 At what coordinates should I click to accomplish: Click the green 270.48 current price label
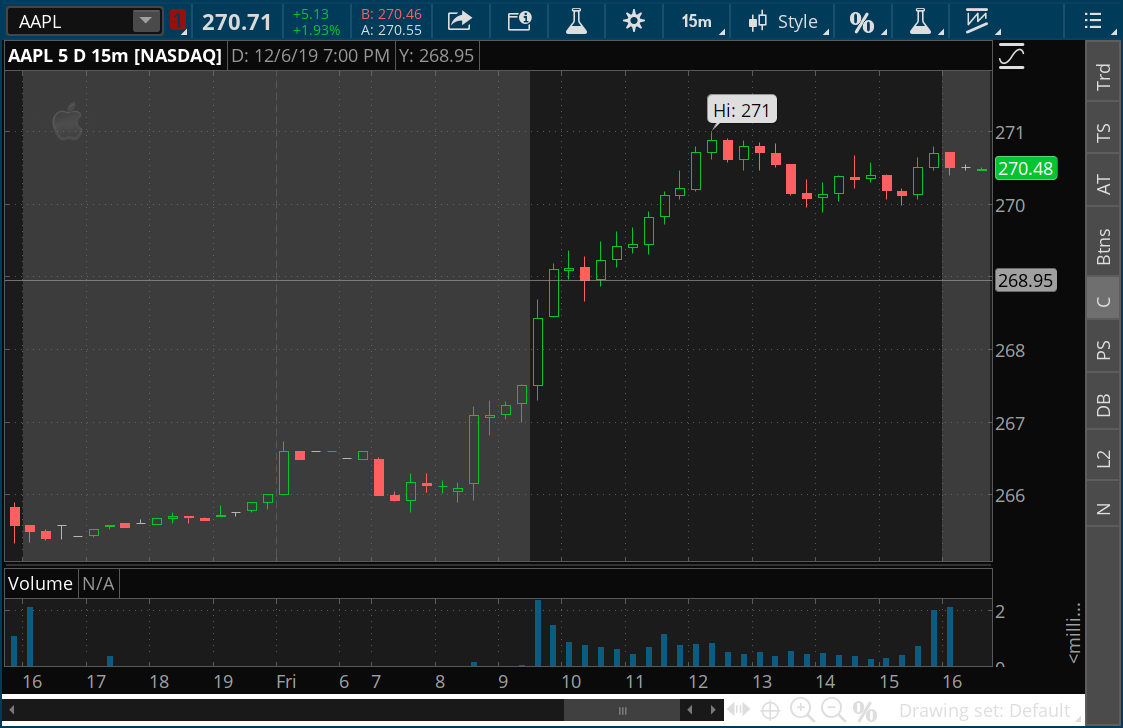(x=1026, y=168)
